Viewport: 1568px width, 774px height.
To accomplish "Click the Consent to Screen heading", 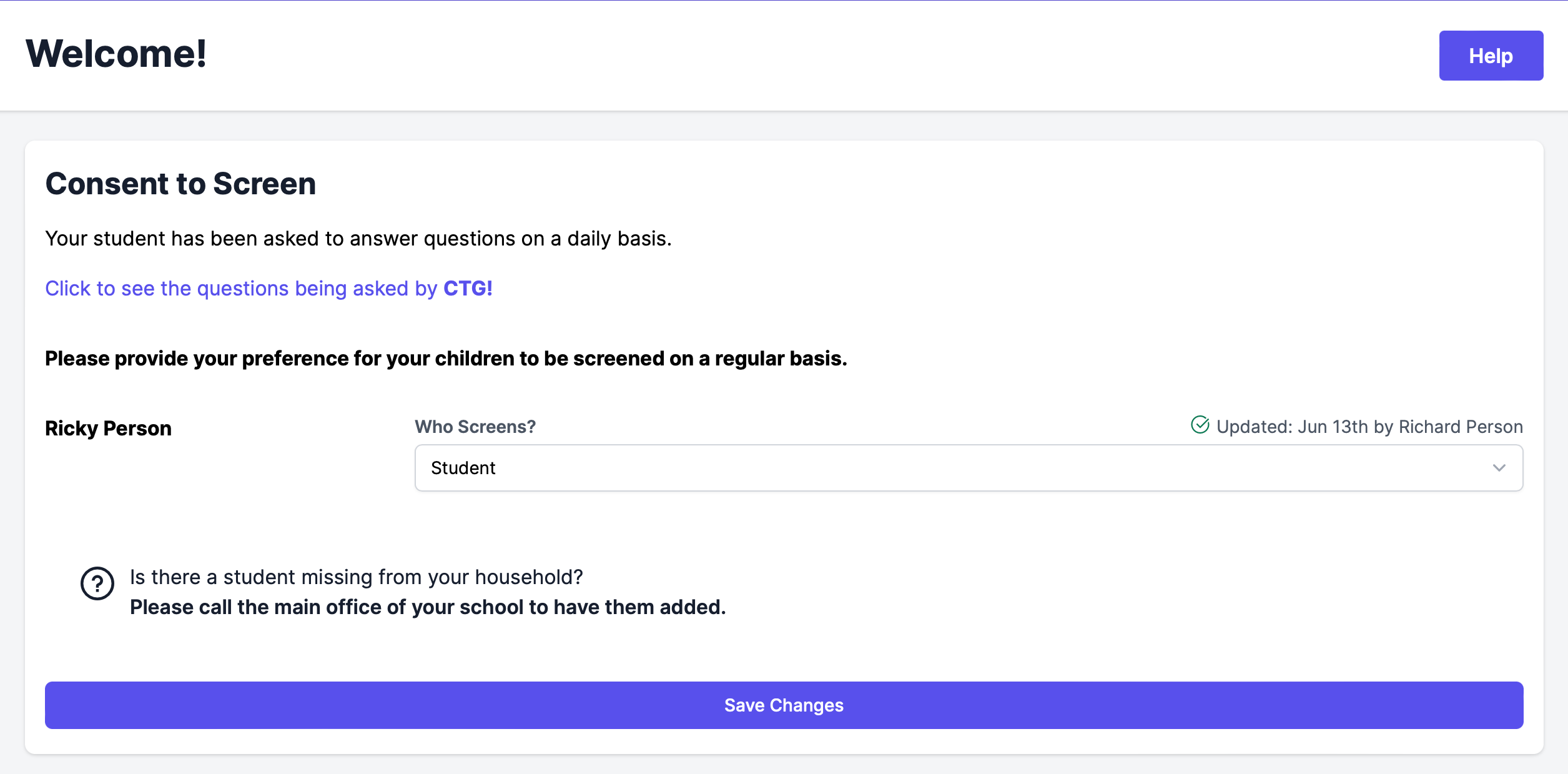I will (180, 184).
